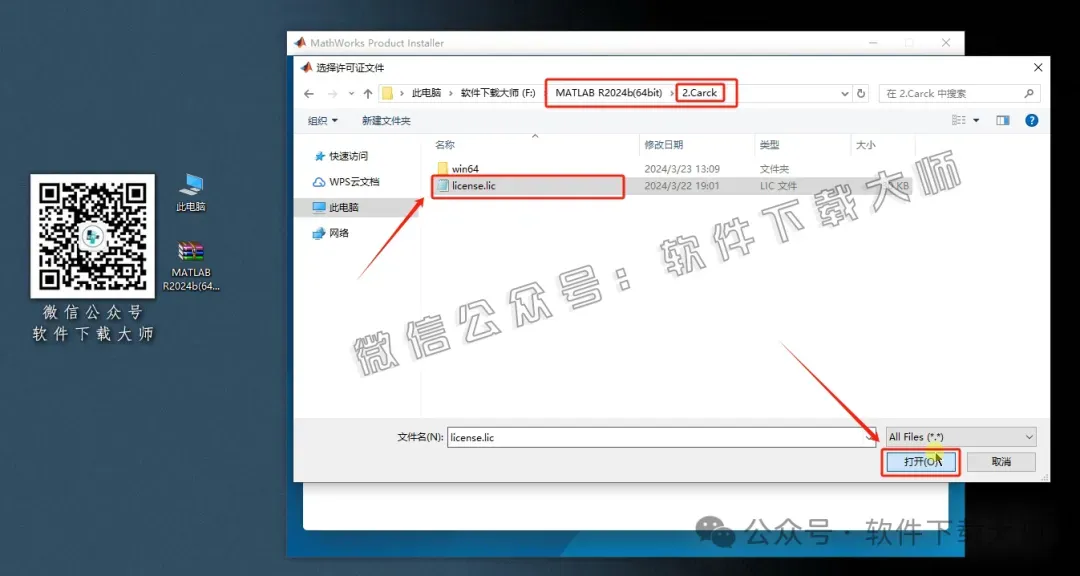
Task: Open the 组织 menu
Action: coord(323,121)
